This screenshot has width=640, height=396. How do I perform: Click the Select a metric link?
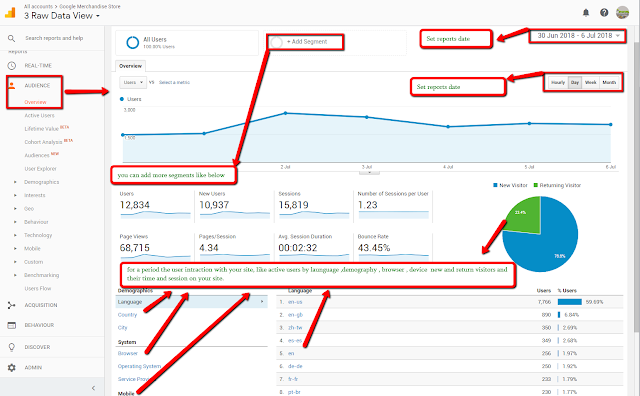(x=174, y=82)
